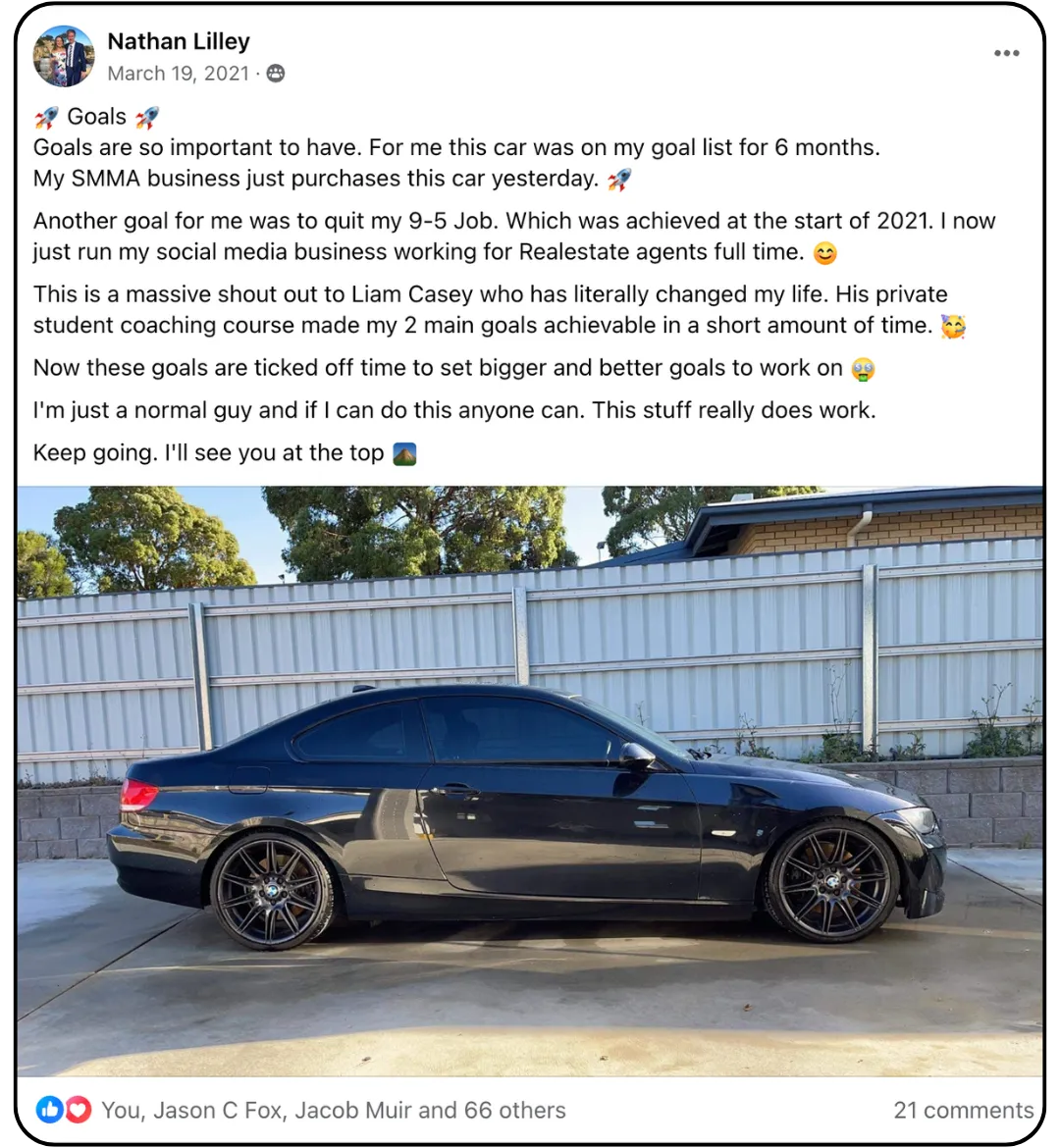
Task: Show who reacted: Jason C Fox and others
Action: 334,1110
